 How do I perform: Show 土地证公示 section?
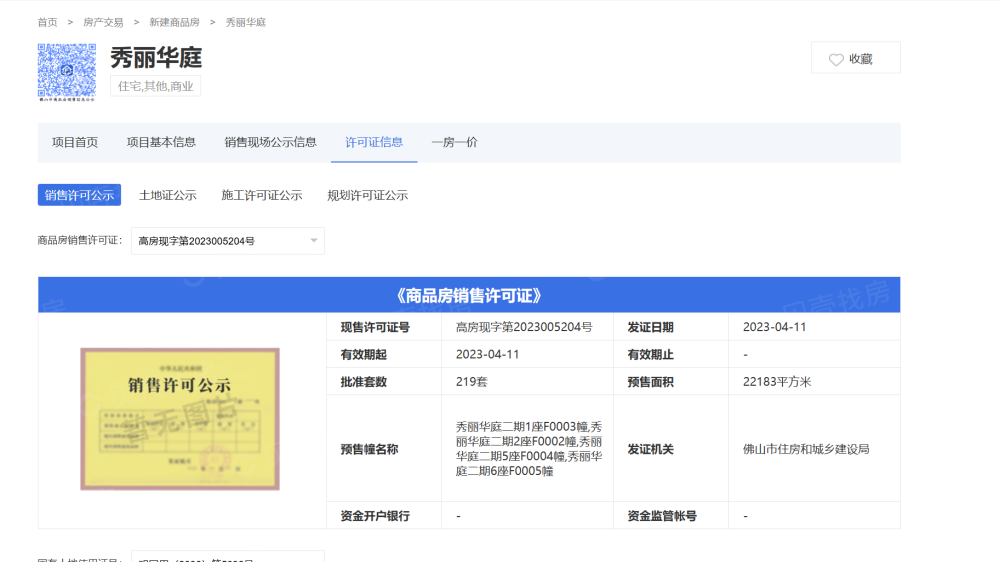point(168,195)
